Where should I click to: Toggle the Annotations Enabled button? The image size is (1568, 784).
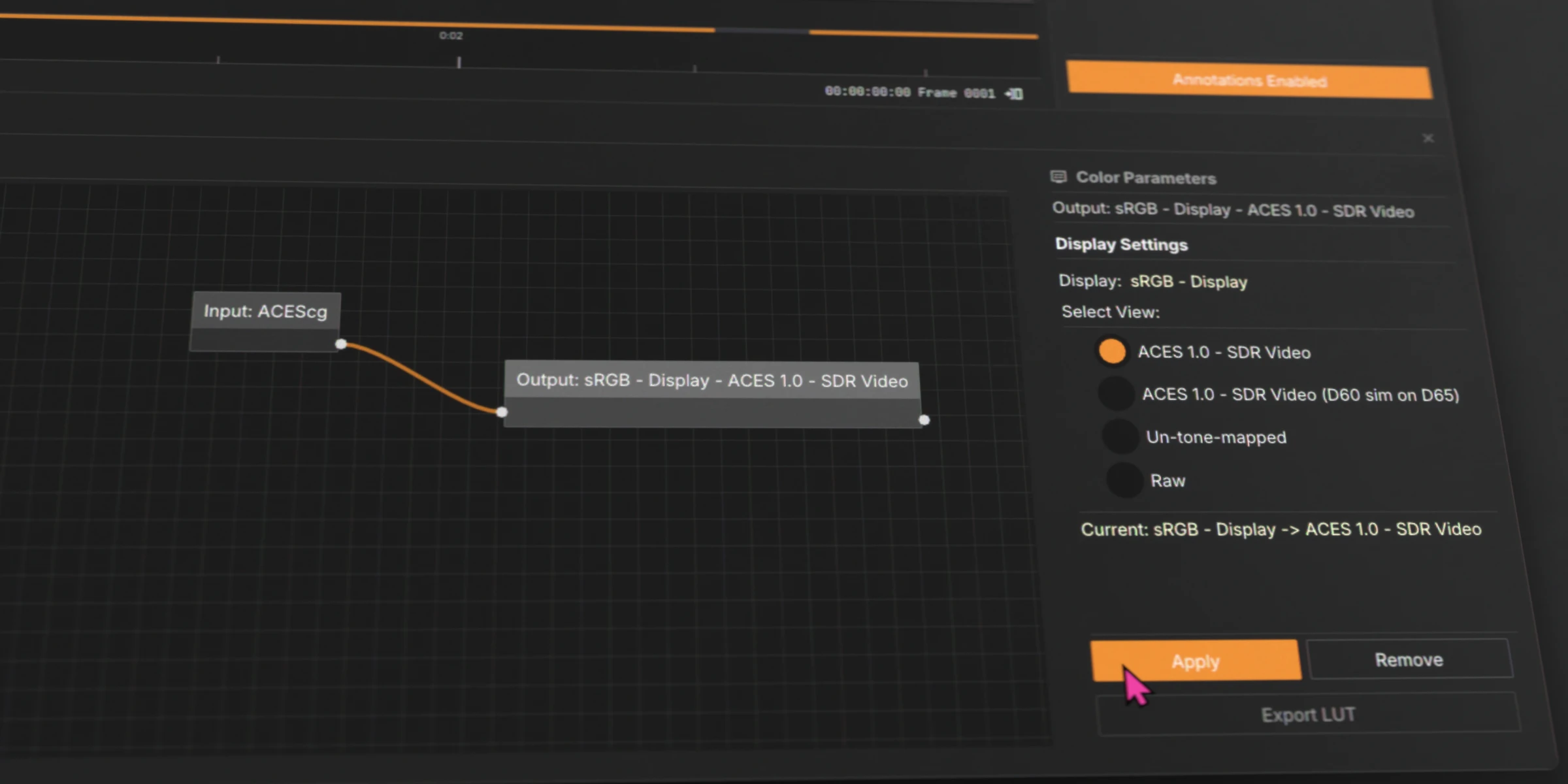[1249, 80]
